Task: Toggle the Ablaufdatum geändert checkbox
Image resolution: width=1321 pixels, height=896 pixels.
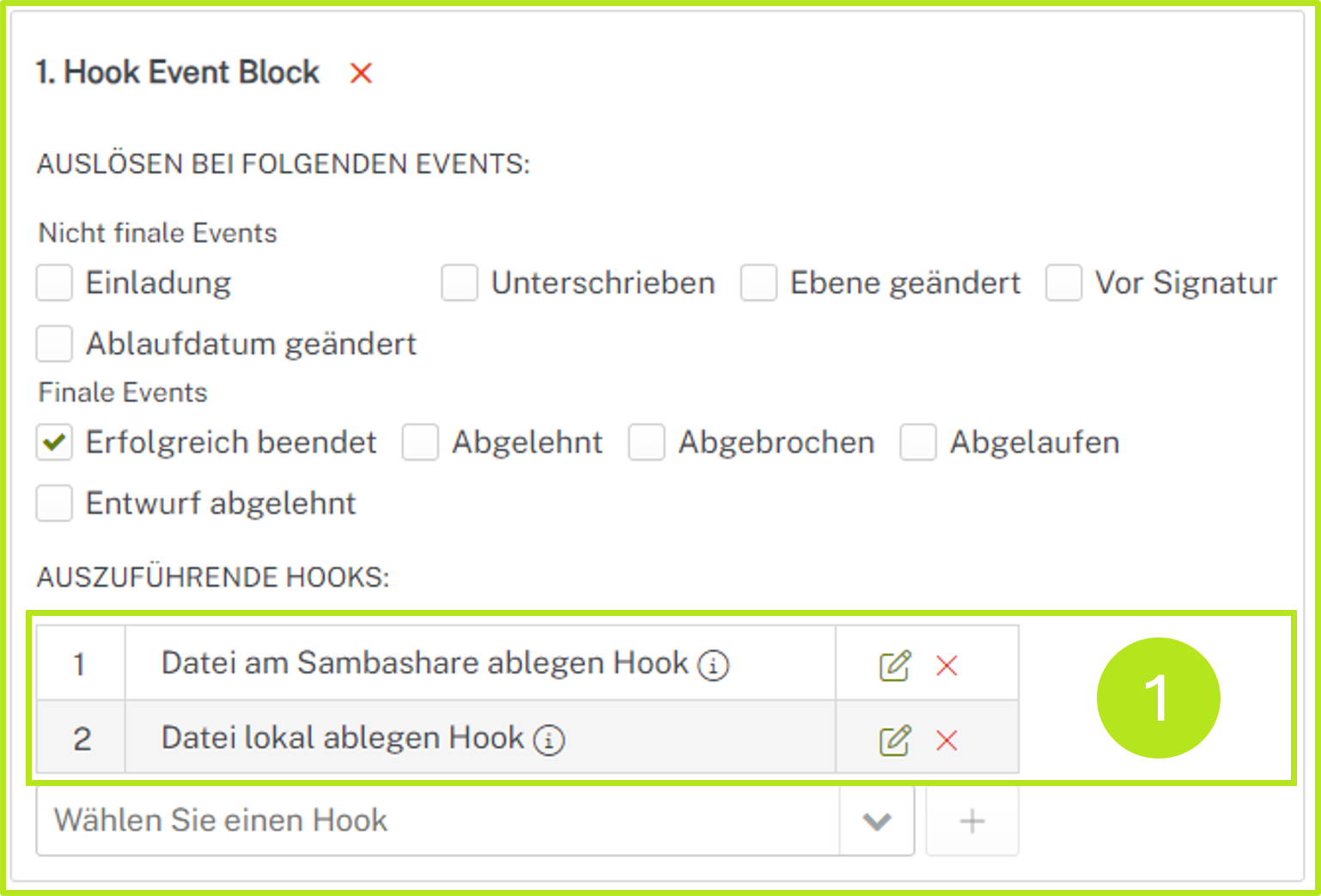Action: [53, 344]
